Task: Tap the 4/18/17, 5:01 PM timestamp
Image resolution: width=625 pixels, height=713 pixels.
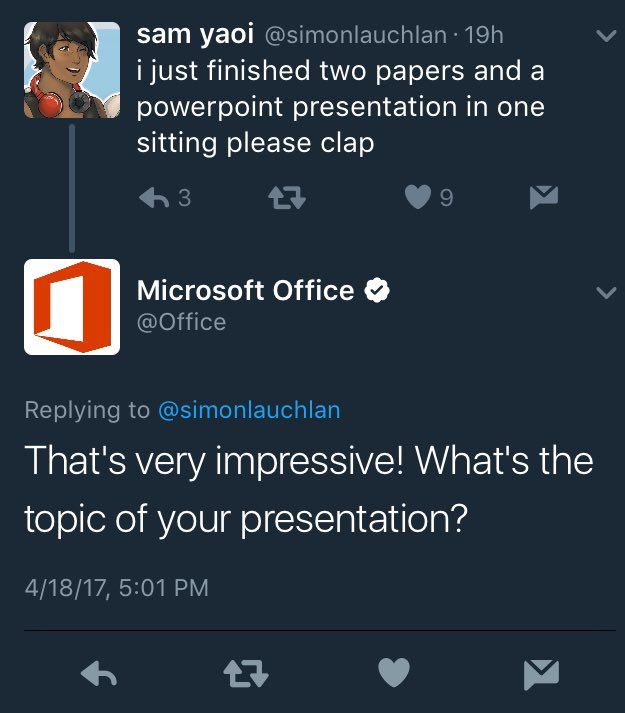Action: click(x=117, y=587)
